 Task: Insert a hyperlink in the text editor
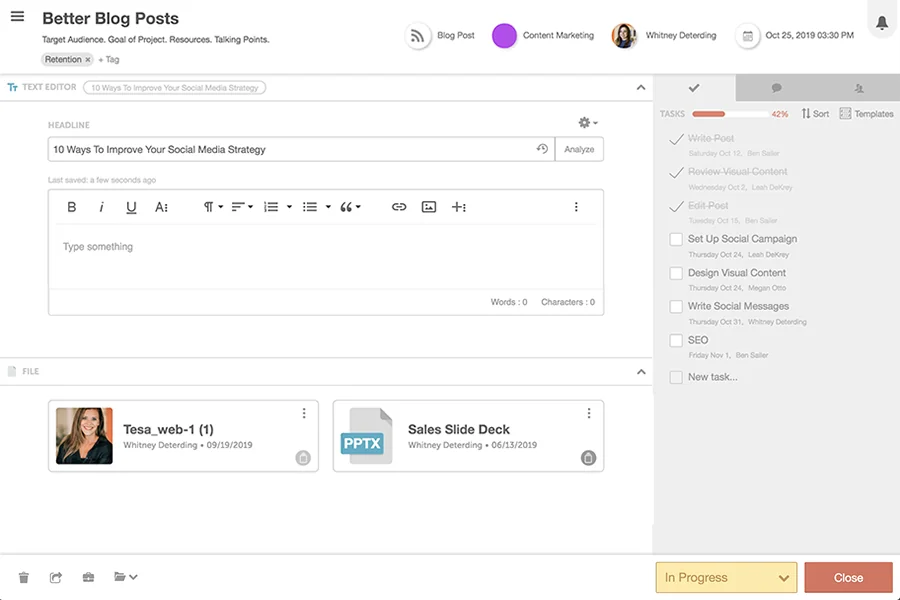coord(399,207)
